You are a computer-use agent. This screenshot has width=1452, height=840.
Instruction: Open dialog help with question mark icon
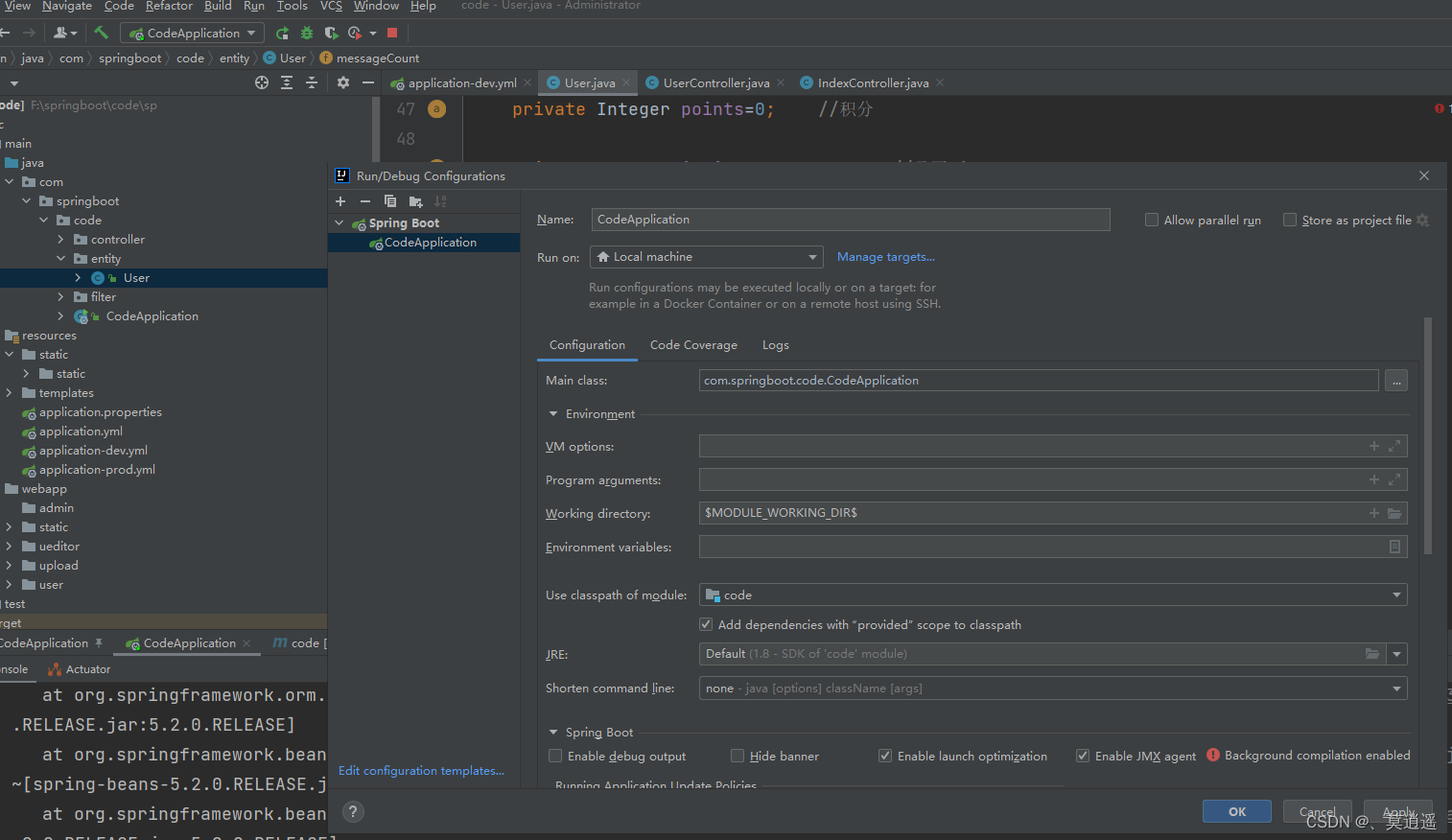(353, 812)
